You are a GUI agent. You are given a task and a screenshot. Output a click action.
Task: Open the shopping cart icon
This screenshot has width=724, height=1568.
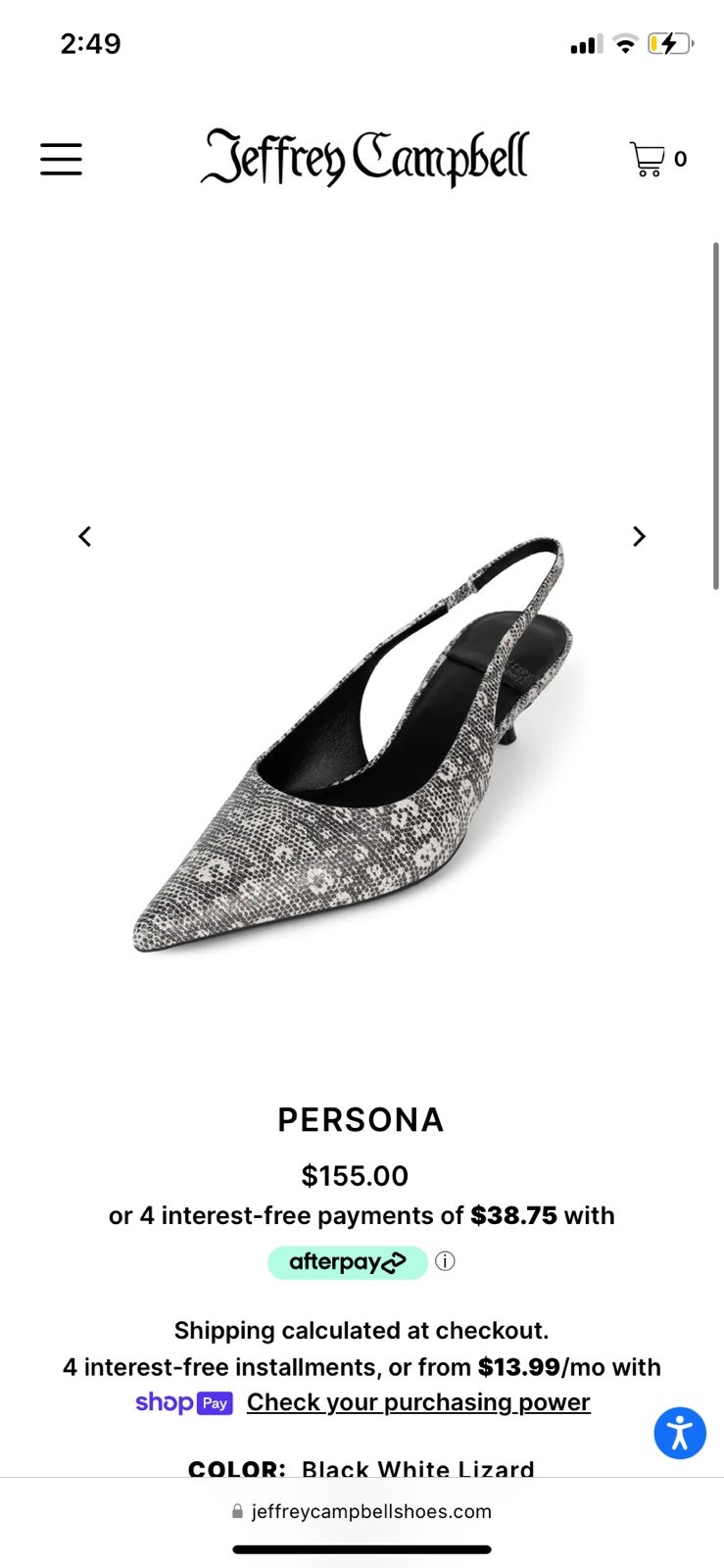click(647, 159)
